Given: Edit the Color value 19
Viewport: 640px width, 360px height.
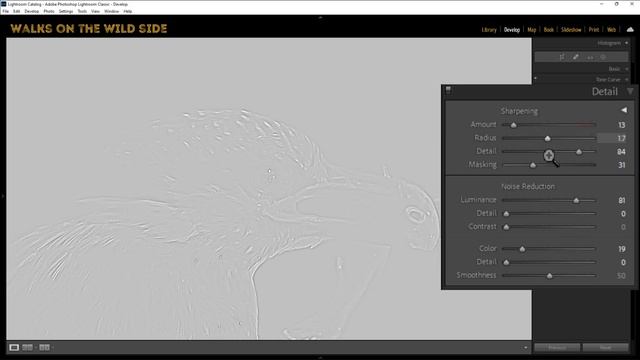Looking at the screenshot, I should [x=621, y=249].
